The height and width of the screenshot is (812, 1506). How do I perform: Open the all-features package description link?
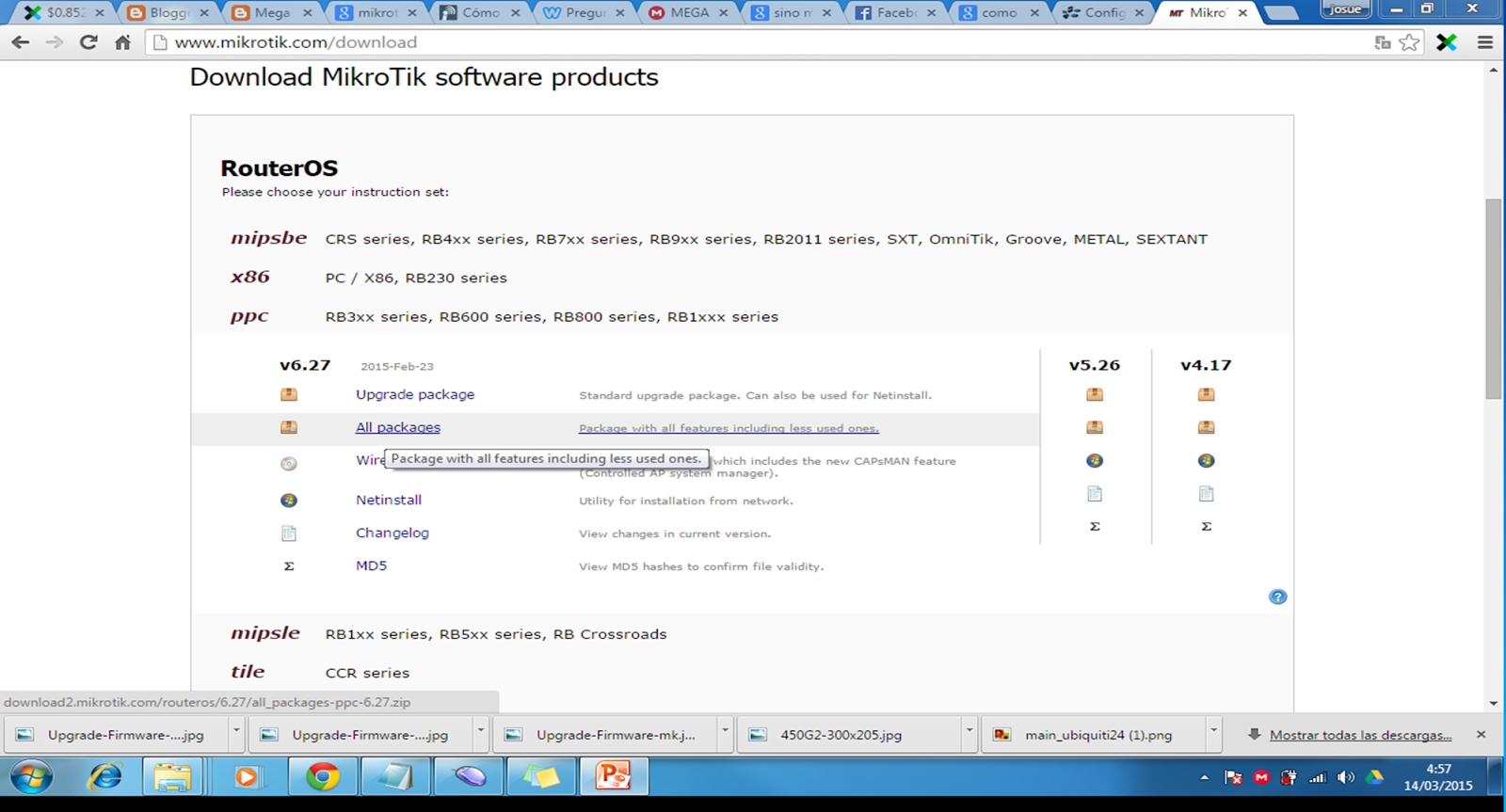[729, 428]
